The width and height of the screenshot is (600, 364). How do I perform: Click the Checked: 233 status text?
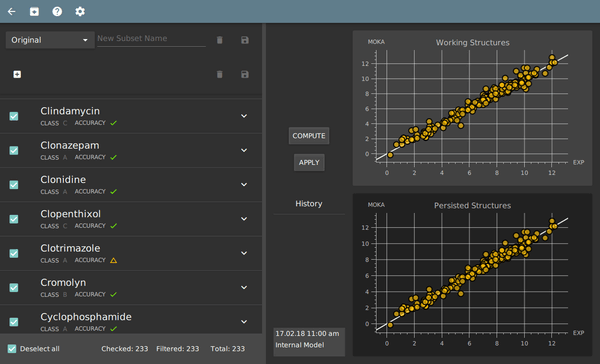click(x=125, y=349)
